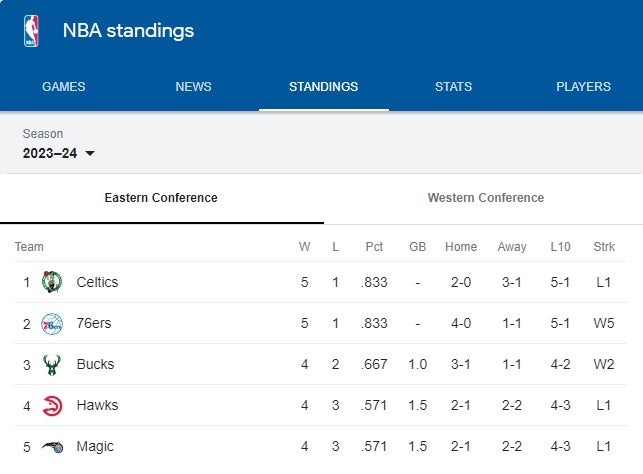Select the Standings tab

(x=323, y=87)
